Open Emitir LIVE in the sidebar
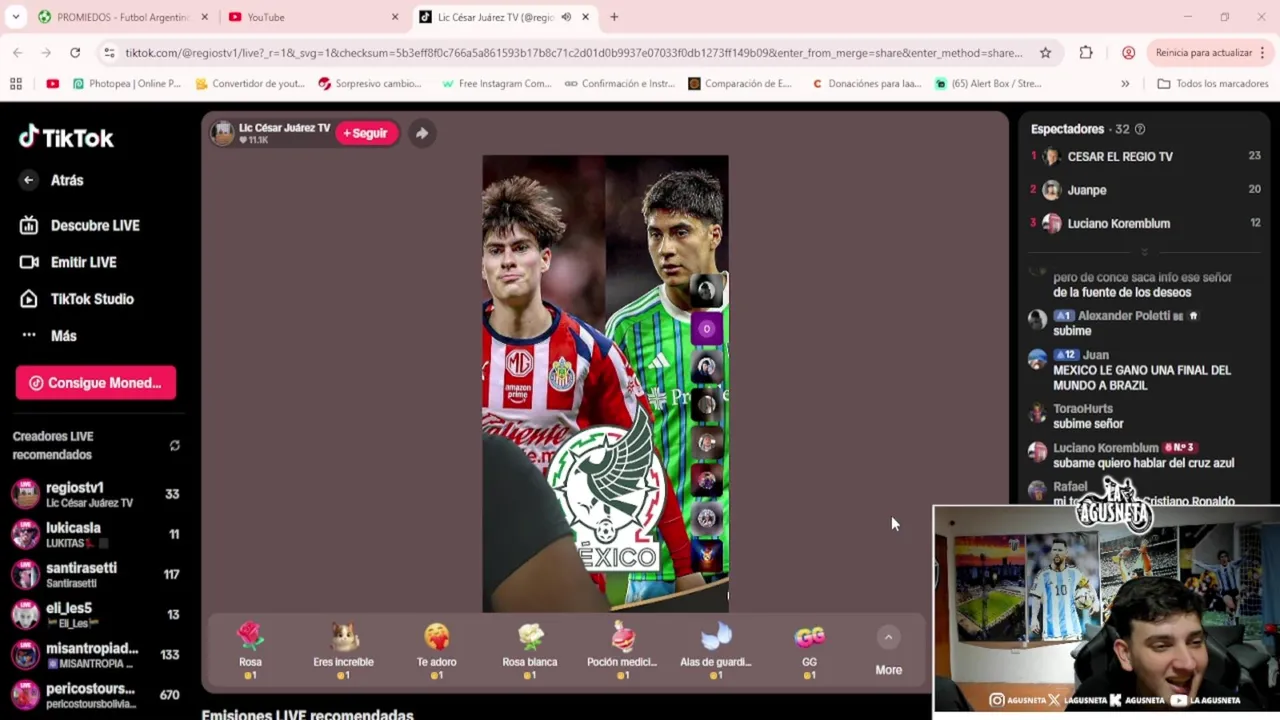 [x=68, y=262]
